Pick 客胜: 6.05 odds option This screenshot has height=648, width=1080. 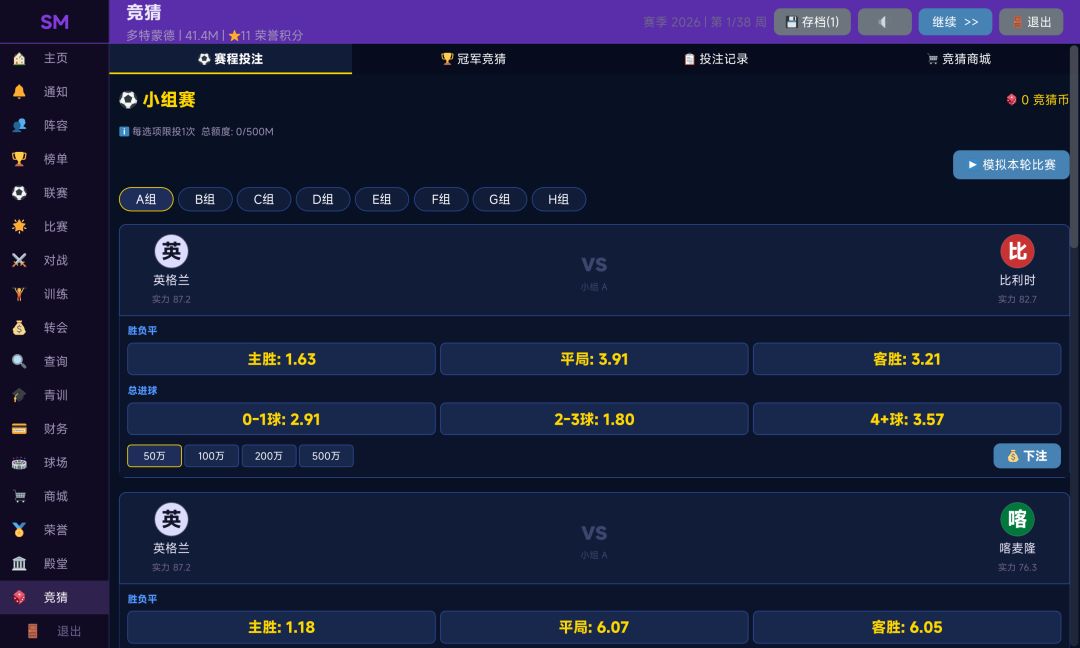coord(906,627)
